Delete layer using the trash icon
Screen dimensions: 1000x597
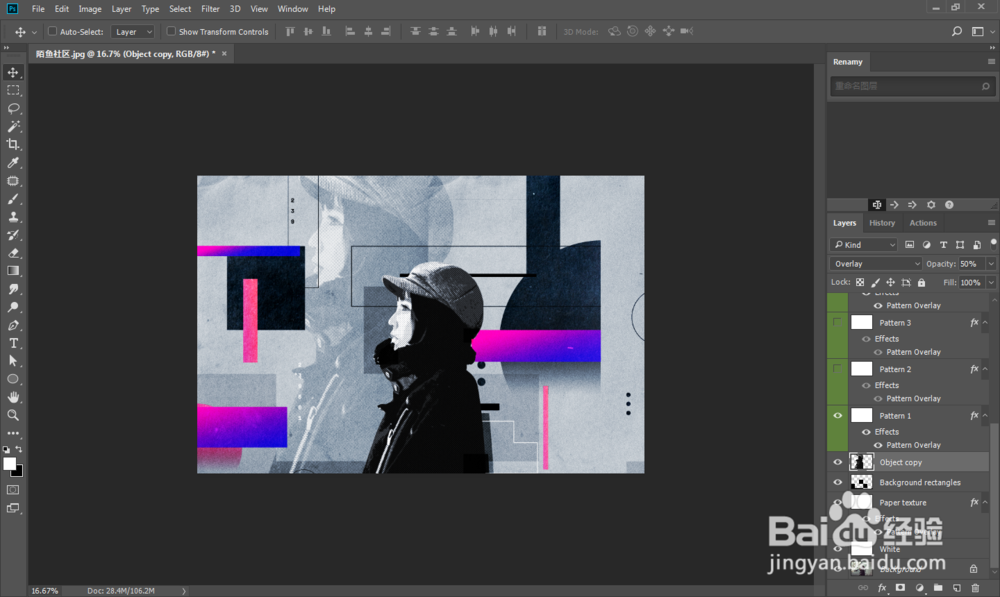click(975, 587)
